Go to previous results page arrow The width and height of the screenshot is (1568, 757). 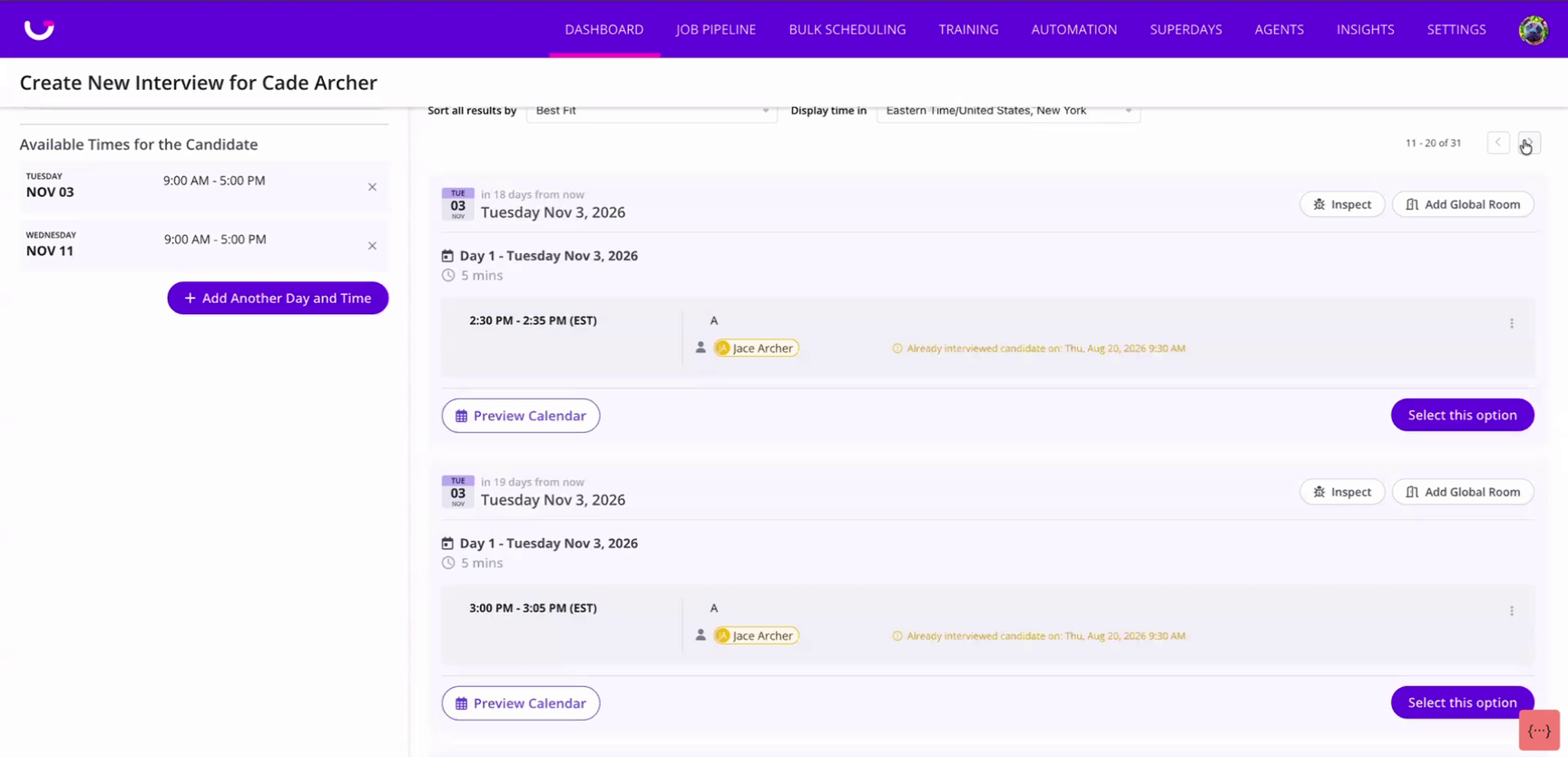1498,143
